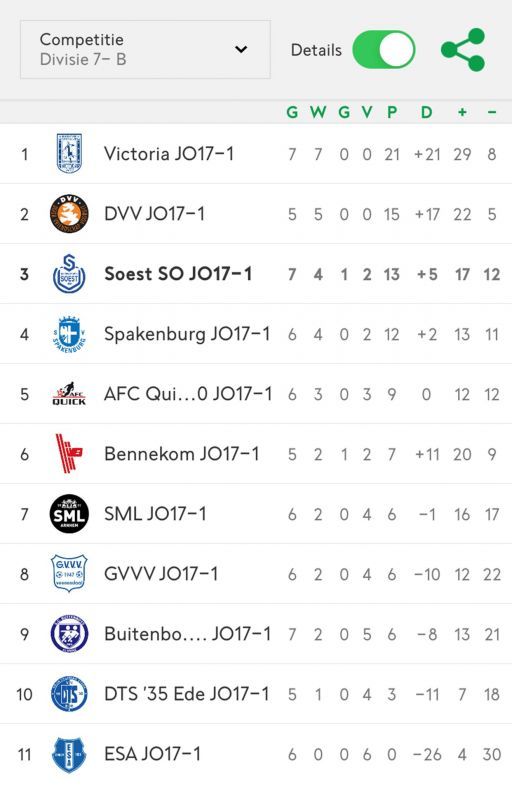The height and width of the screenshot is (800, 512).
Task: Open the Victoria JO17-1 club crest
Action: pyautogui.click(x=69, y=154)
